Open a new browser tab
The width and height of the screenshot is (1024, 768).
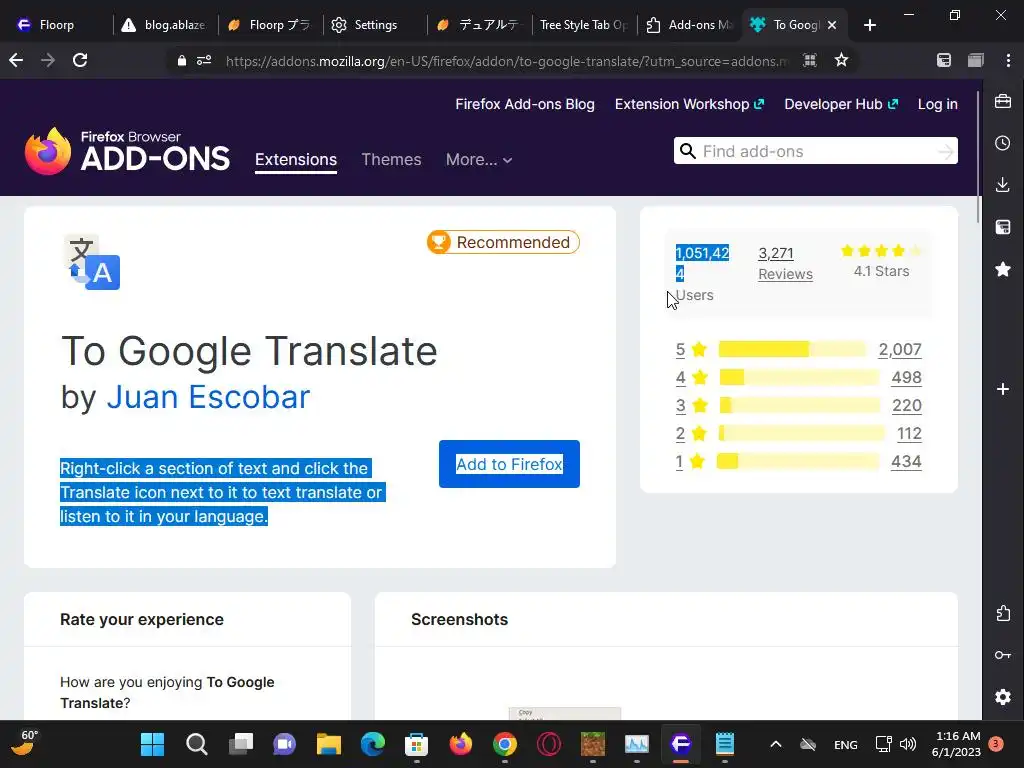[x=869, y=25]
